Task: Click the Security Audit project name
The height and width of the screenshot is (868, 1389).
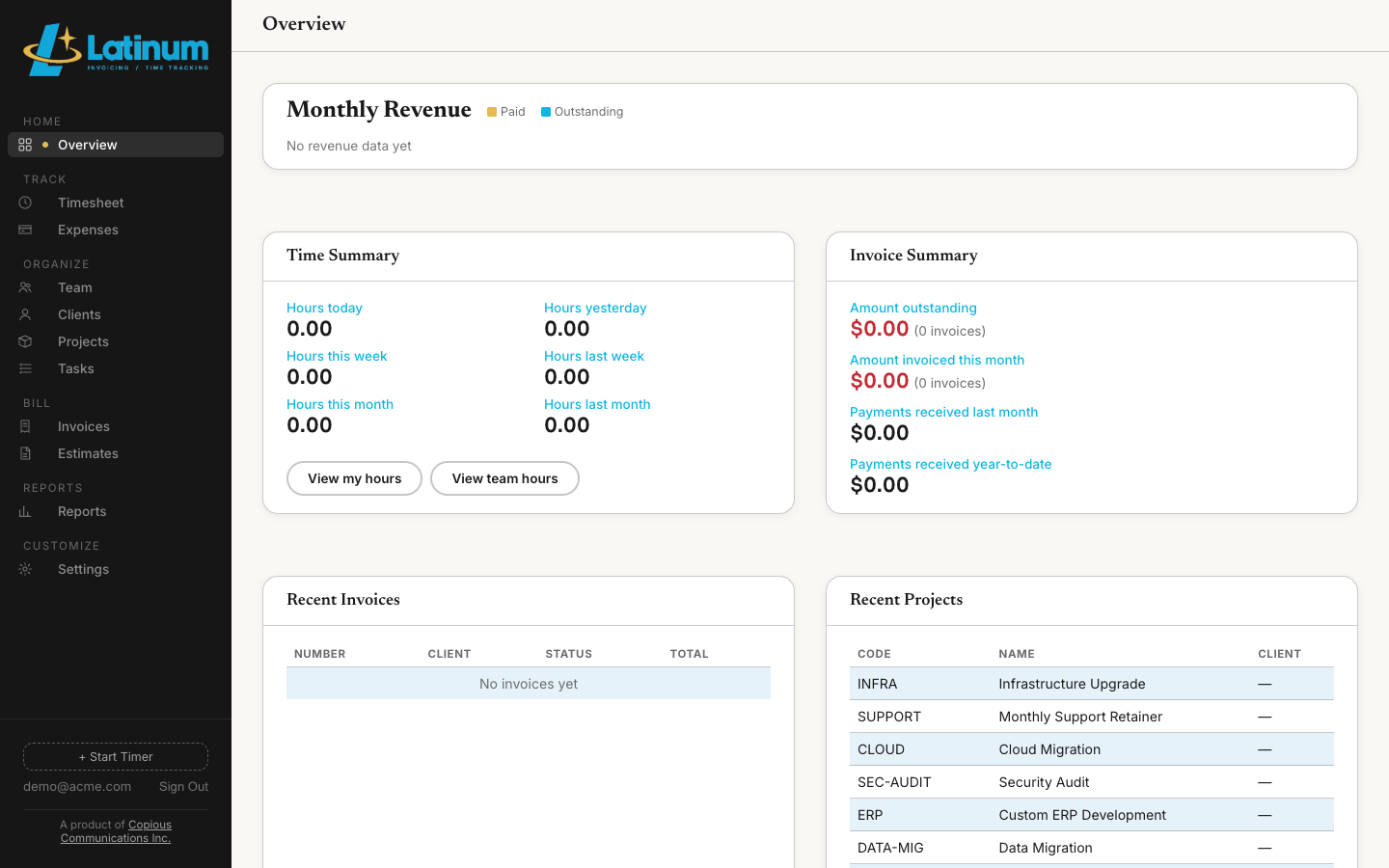Action: pyautogui.click(x=1044, y=782)
